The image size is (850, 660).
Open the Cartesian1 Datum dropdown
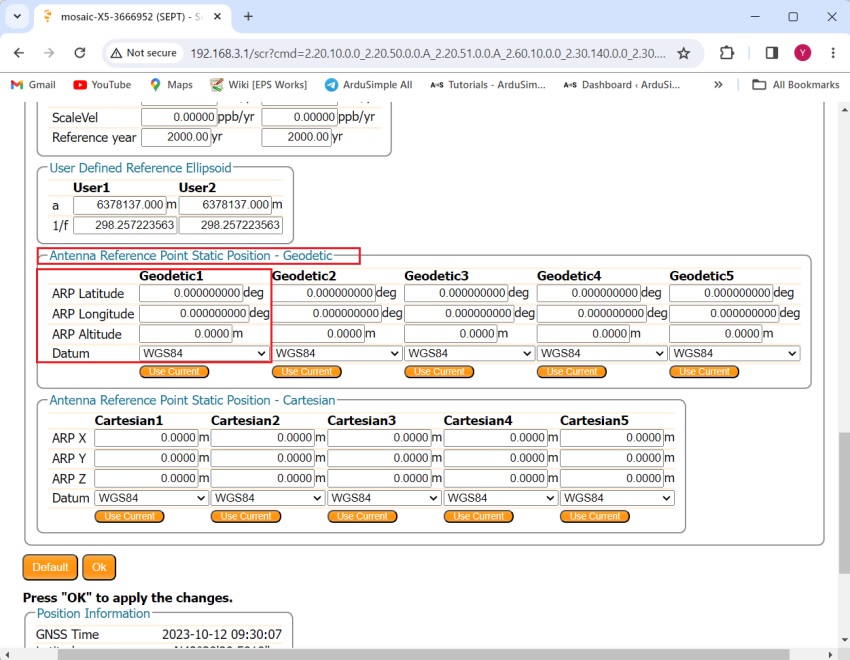click(x=151, y=498)
